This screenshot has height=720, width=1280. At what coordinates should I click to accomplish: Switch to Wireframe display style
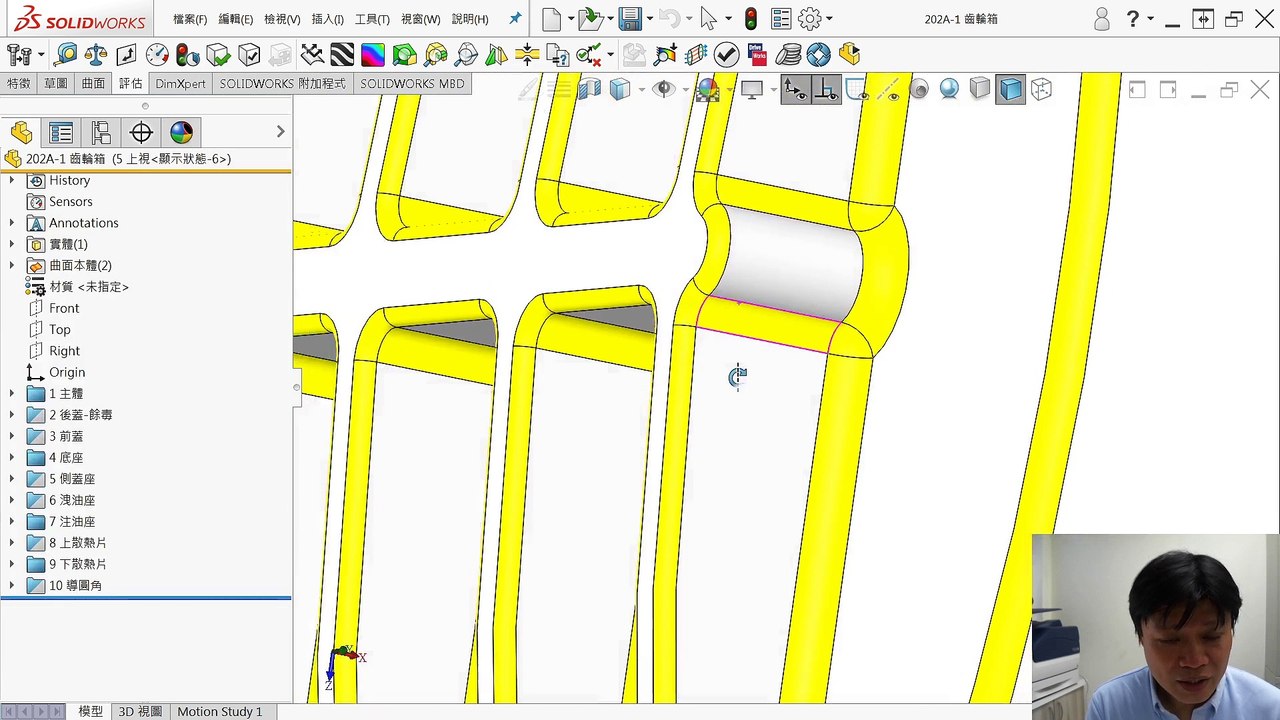click(1041, 90)
